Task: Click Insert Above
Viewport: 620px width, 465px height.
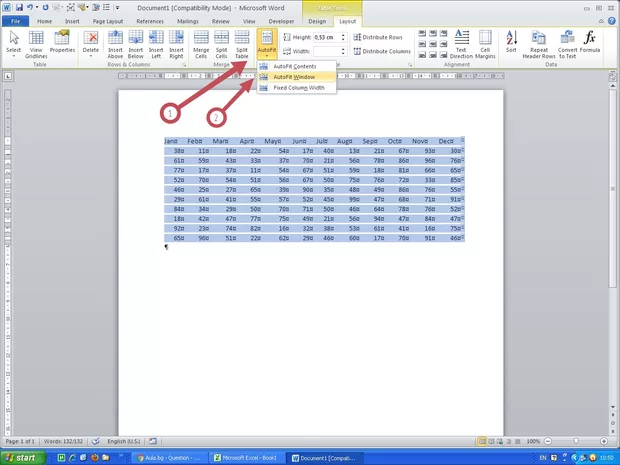Action: pyautogui.click(x=115, y=44)
